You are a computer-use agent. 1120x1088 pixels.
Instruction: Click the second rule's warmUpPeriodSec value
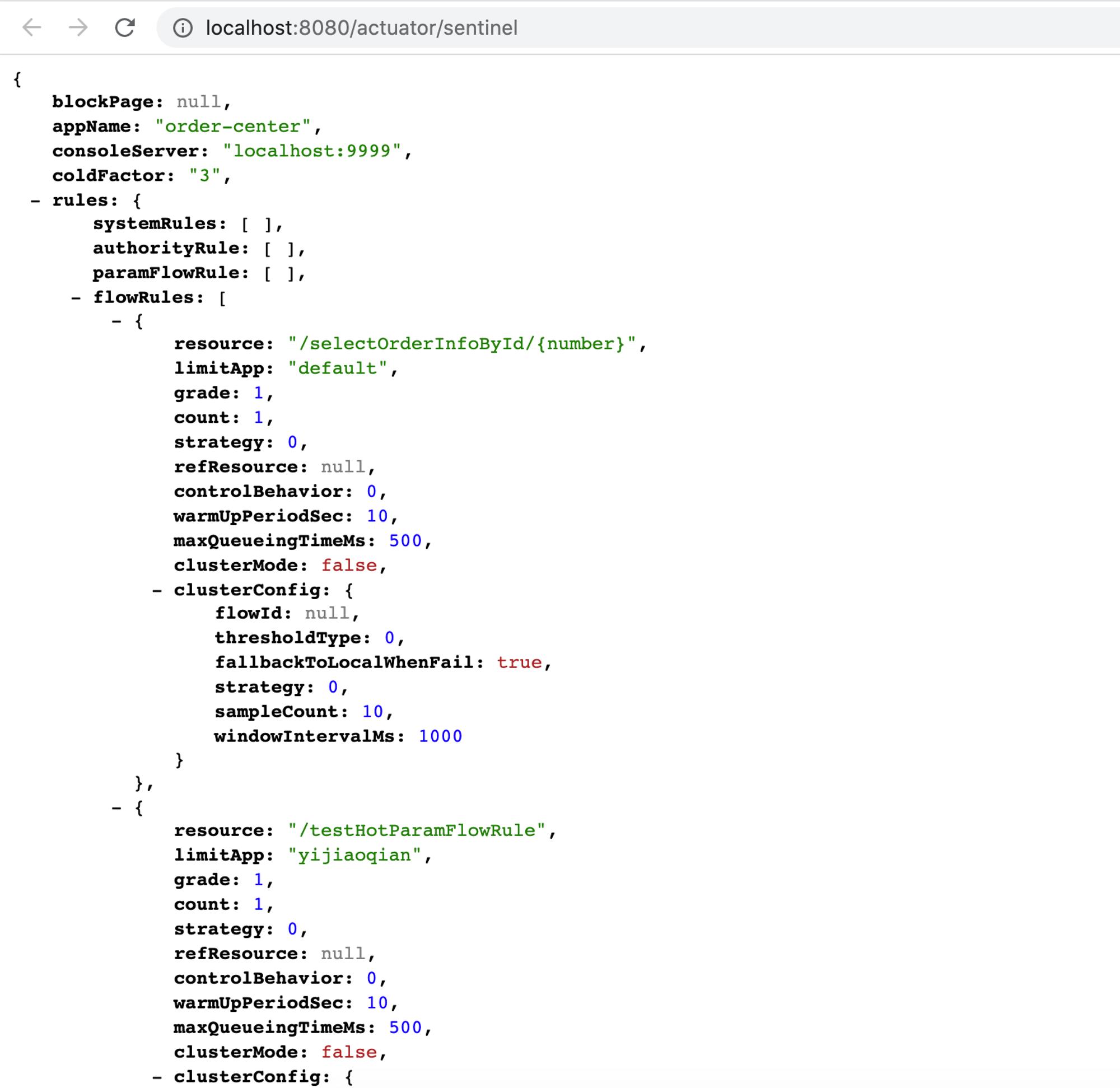[x=377, y=1003]
